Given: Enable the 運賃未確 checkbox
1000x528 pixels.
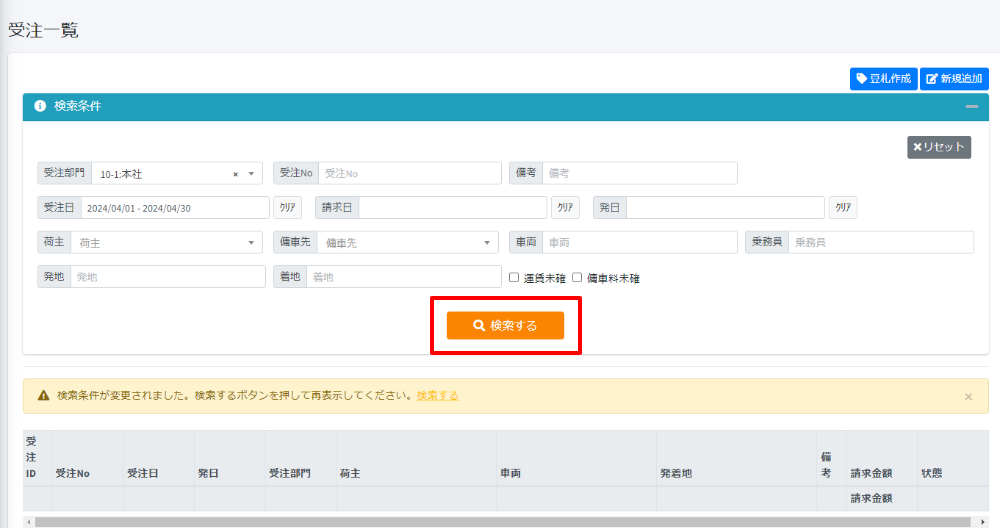Looking at the screenshot, I should click(x=514, y=278).
